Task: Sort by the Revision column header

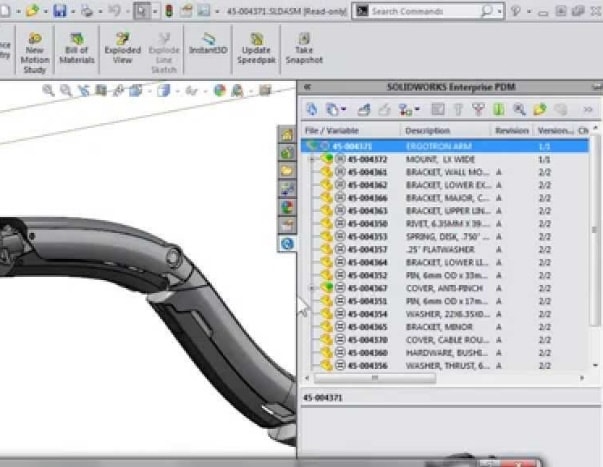Action: [x=511, y=130]
